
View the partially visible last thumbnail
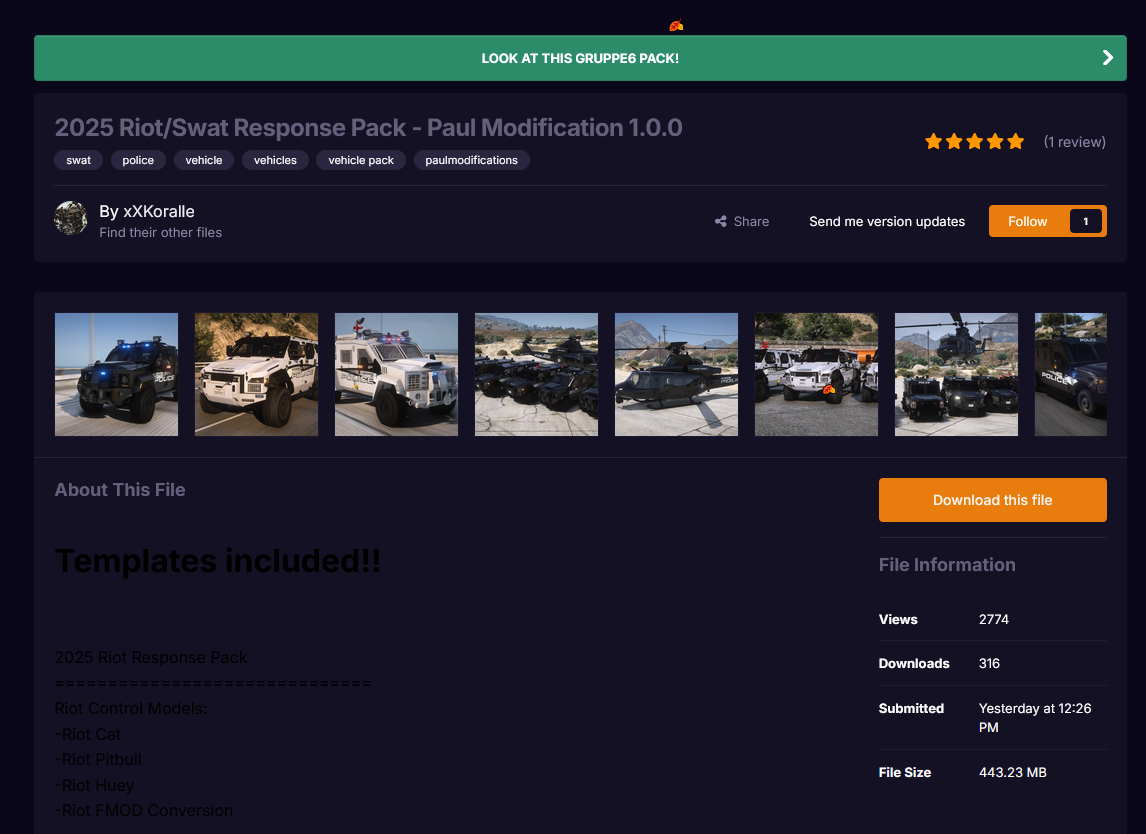1070,374
